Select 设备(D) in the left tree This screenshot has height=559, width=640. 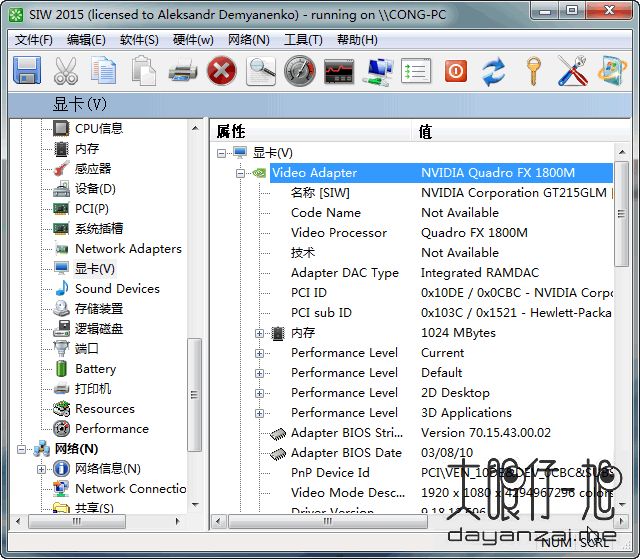[96, 189]
